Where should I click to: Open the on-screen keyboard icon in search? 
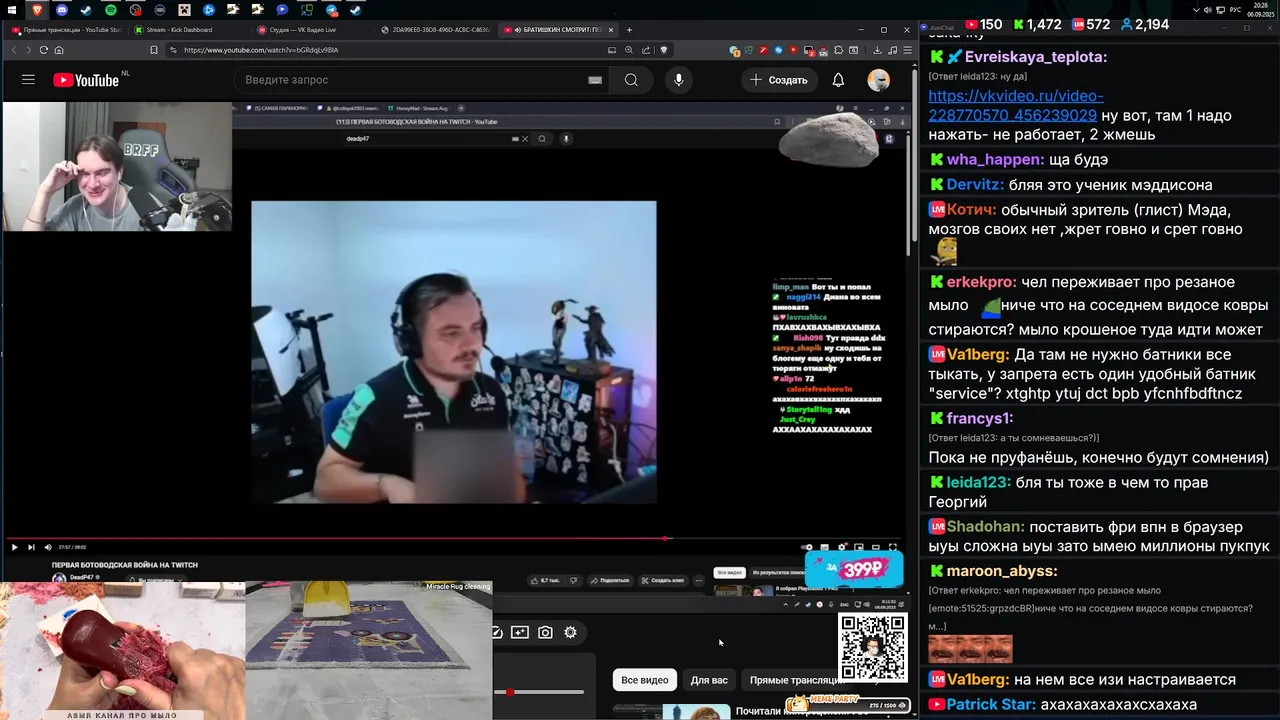click(595, 80)
